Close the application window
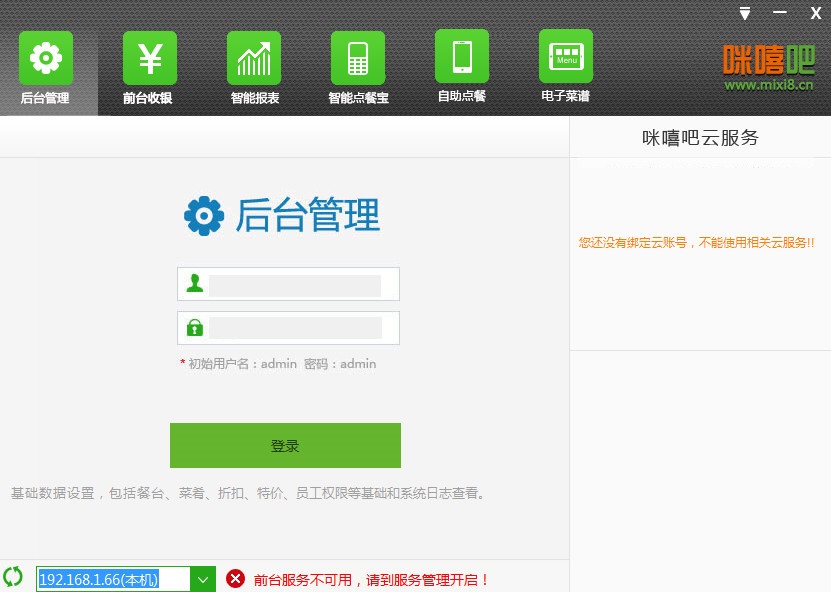Screen dimensions: 831x592 click(x=816, y=13)
